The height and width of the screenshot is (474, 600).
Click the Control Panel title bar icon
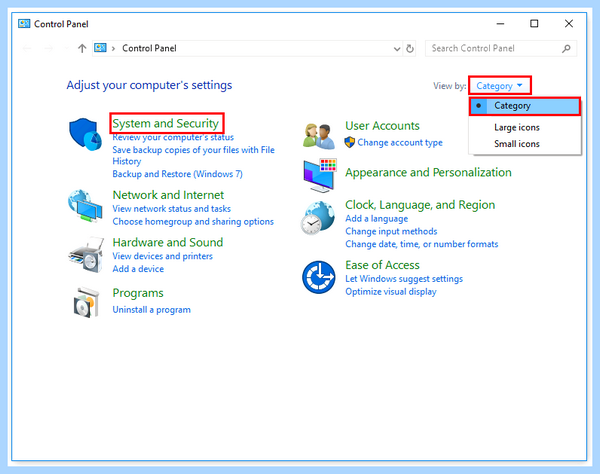[x=24, y=24]
